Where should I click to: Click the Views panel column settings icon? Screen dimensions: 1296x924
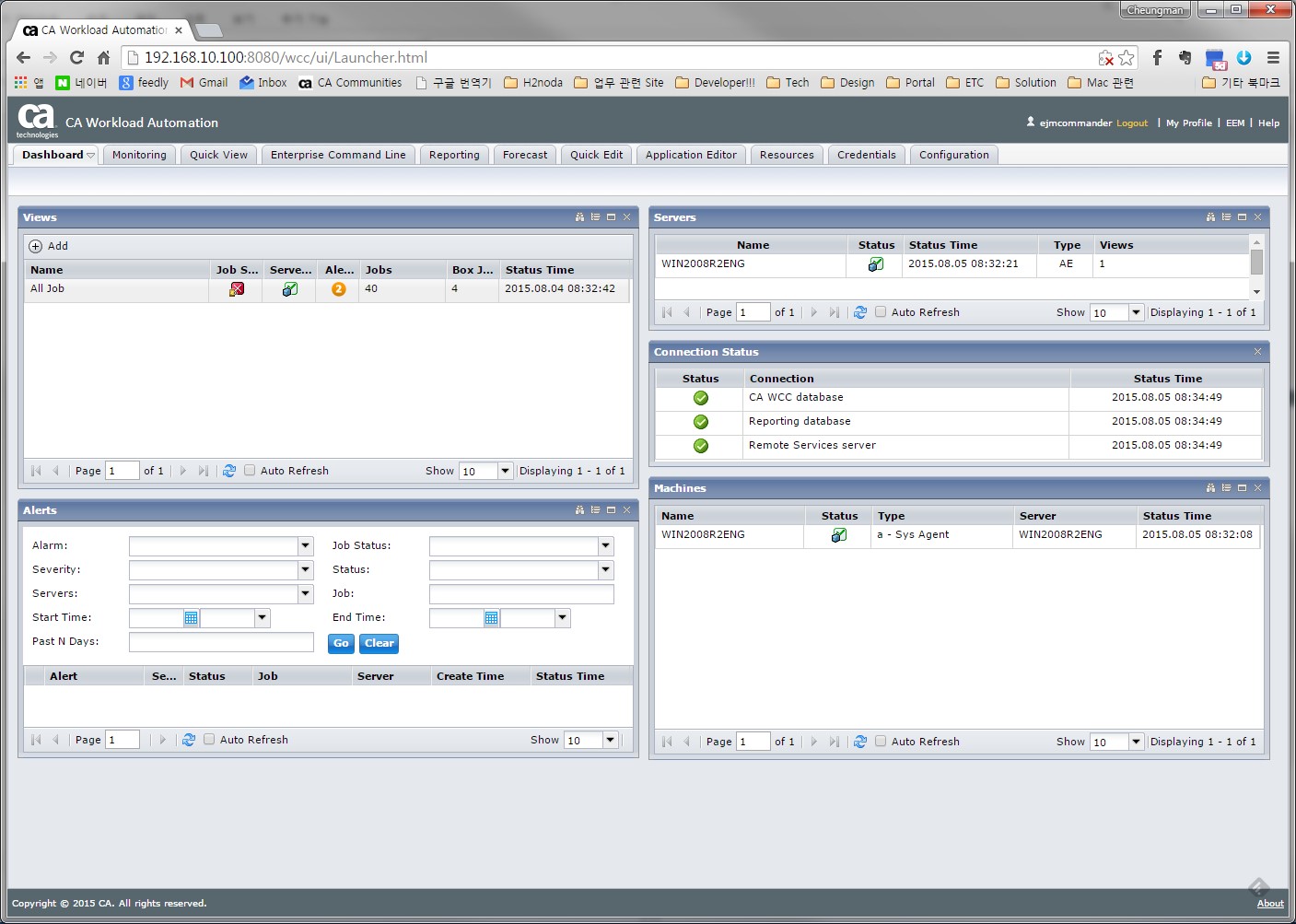click(595, 217)
